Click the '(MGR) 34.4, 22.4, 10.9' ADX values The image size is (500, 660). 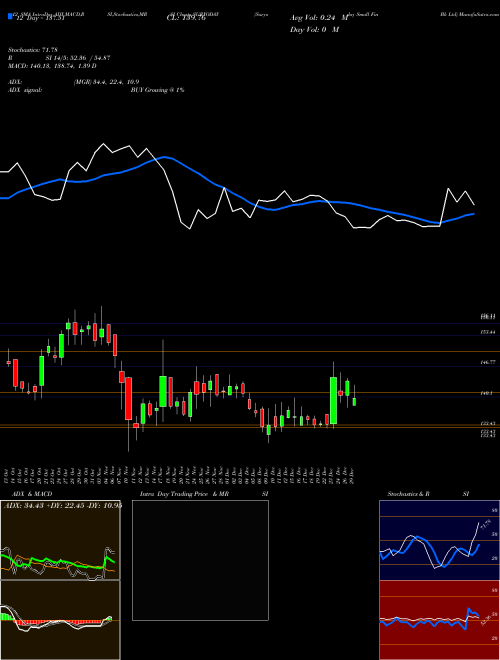pos(106,82)
